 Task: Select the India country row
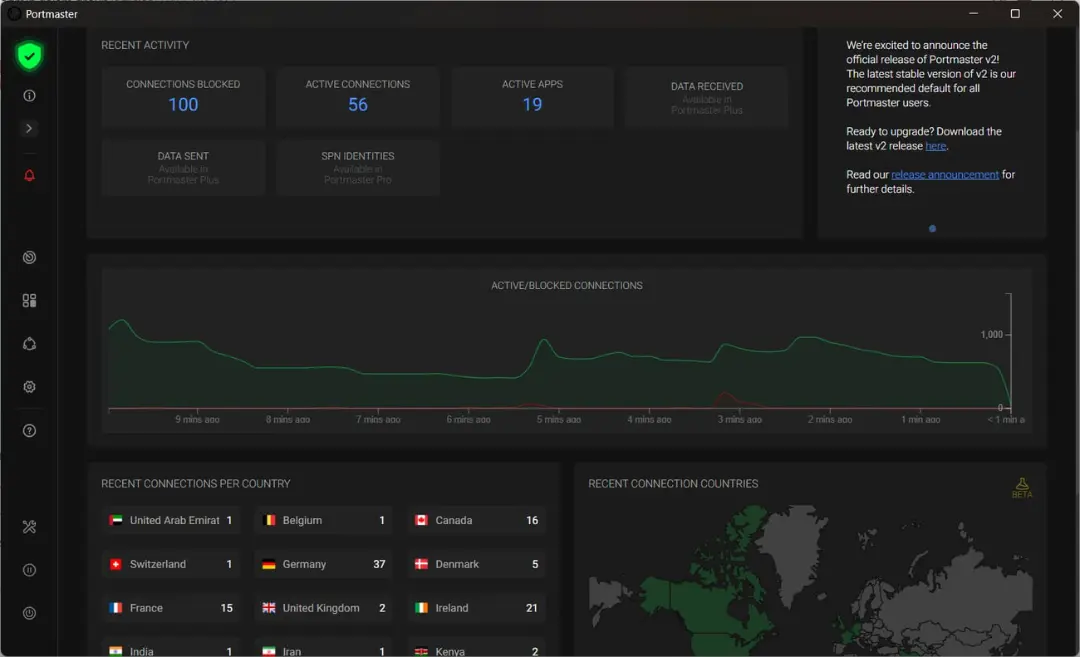pyautogui.click(x=171, y=649)
